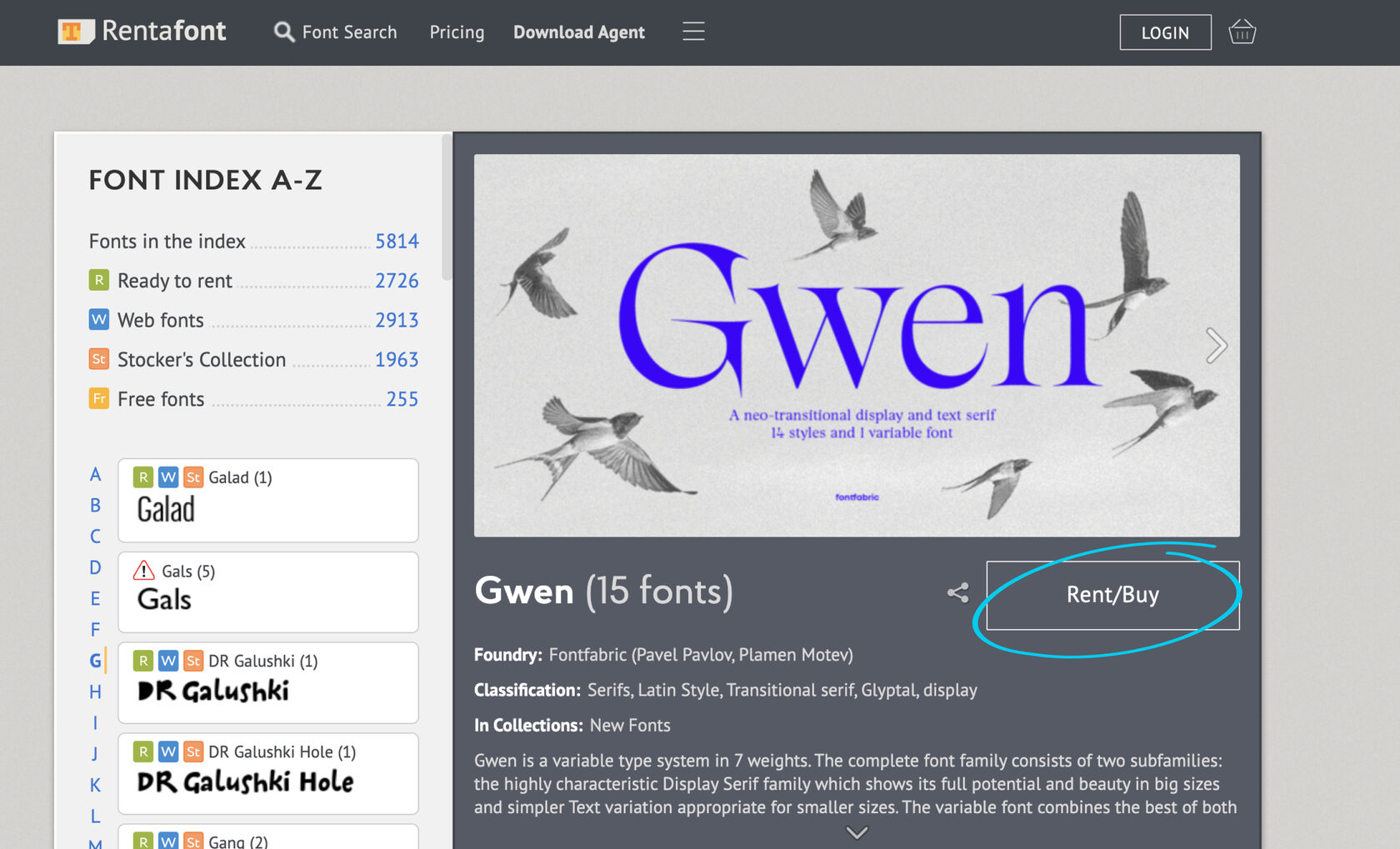Click the warning triangle icon on Gals
Screen dimensions: 1400x849
pos(144,570)
